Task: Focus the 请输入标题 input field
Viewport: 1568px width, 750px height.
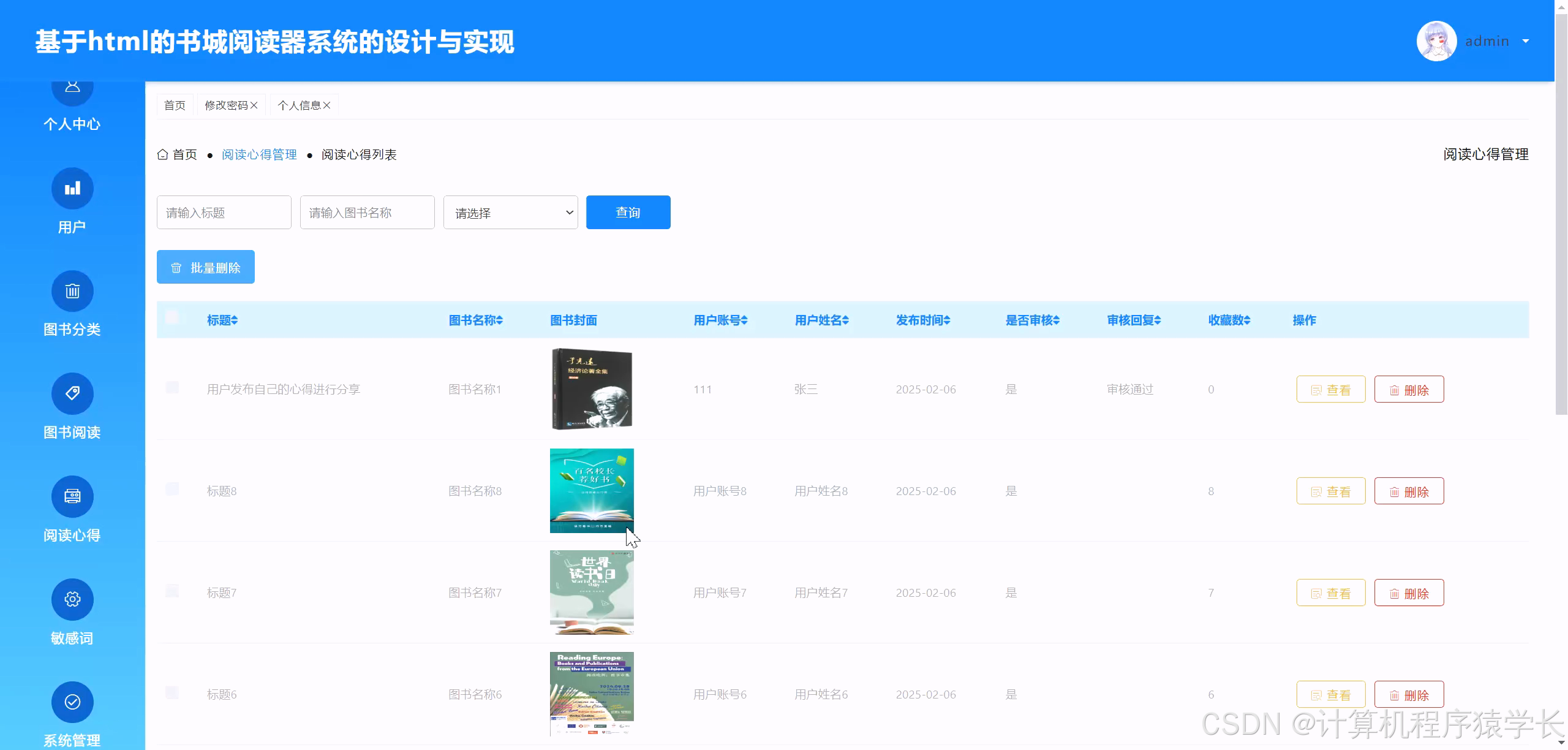Action: [x=224, y=213]
